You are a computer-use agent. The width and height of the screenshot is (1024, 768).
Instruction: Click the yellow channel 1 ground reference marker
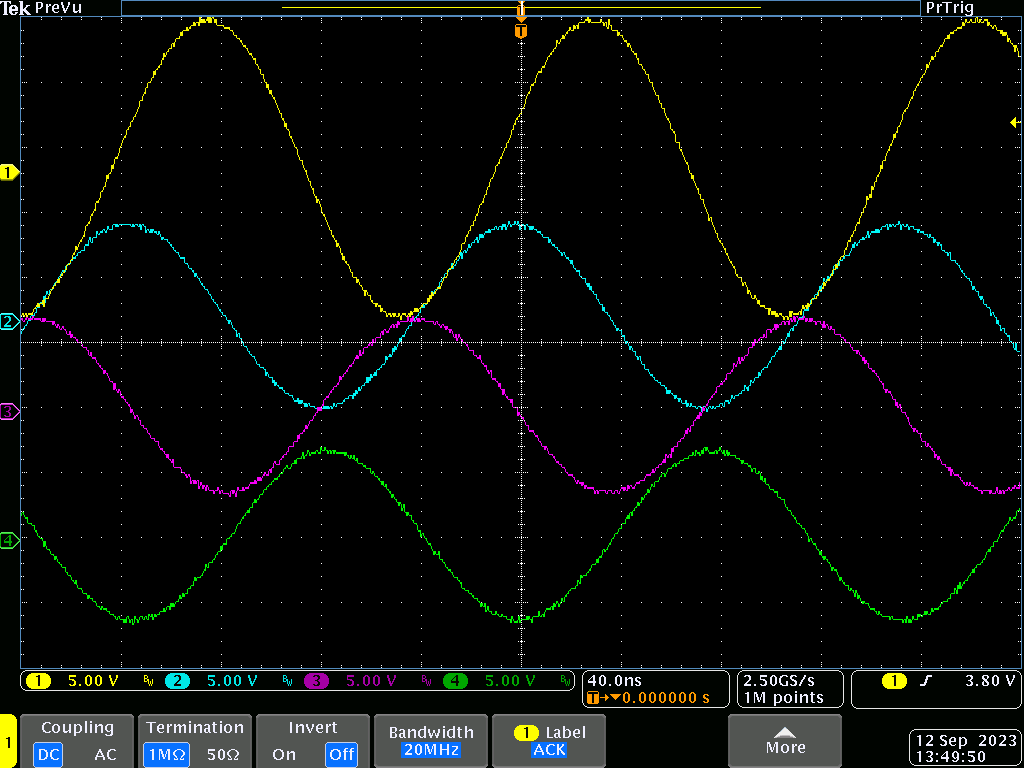[10, 173]
